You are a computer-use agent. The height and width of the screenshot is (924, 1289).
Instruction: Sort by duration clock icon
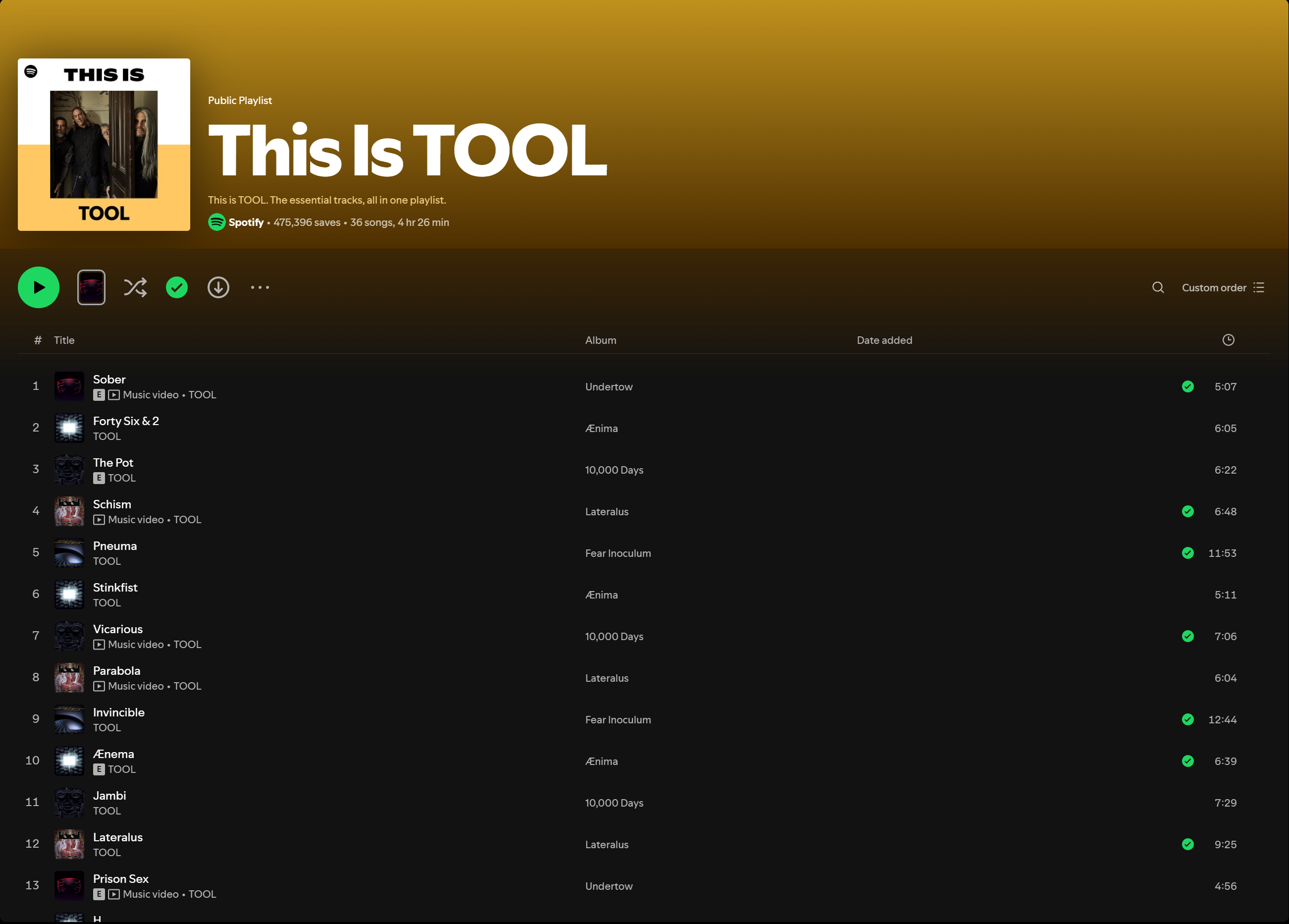click(x=1228, y=340)
